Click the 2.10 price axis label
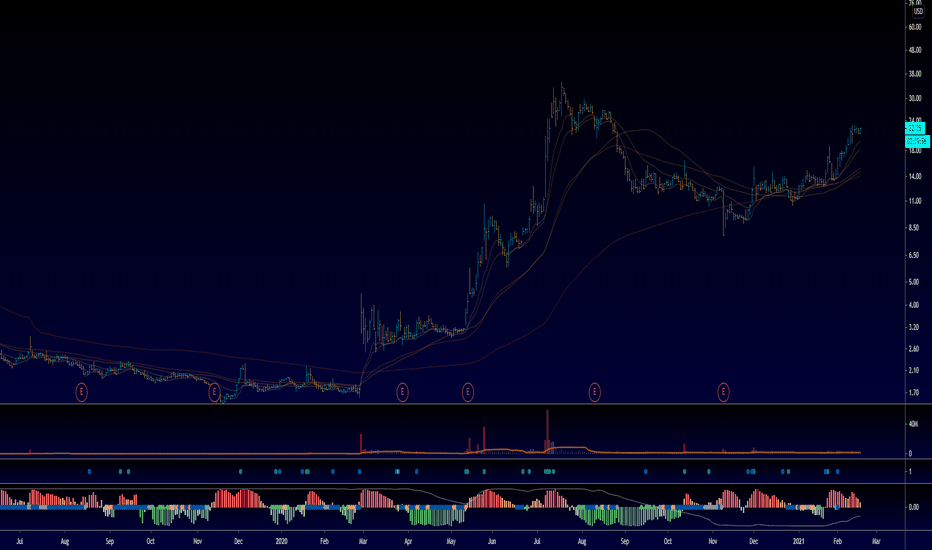The height and width of the screenshot is (550, 932). pos(914,370)
